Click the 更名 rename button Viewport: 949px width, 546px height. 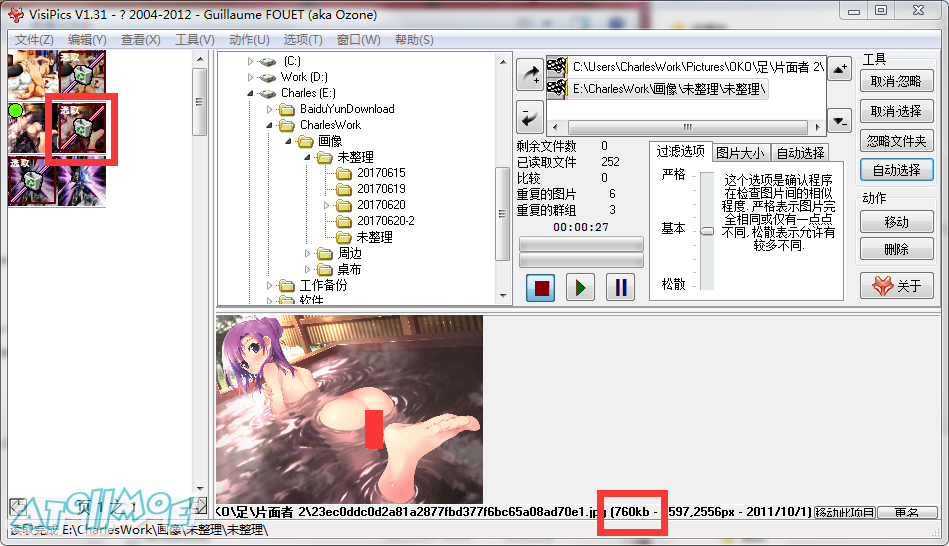pos(906,512)
